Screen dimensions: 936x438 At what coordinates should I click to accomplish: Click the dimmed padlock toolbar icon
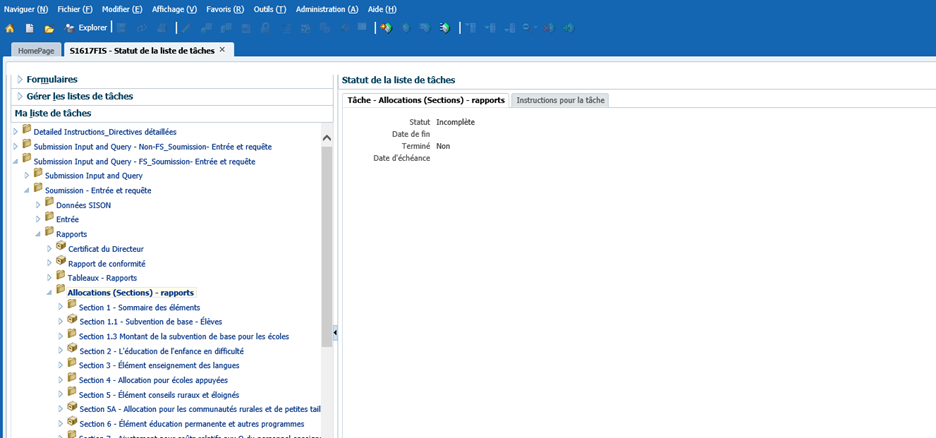click(265, 27)
